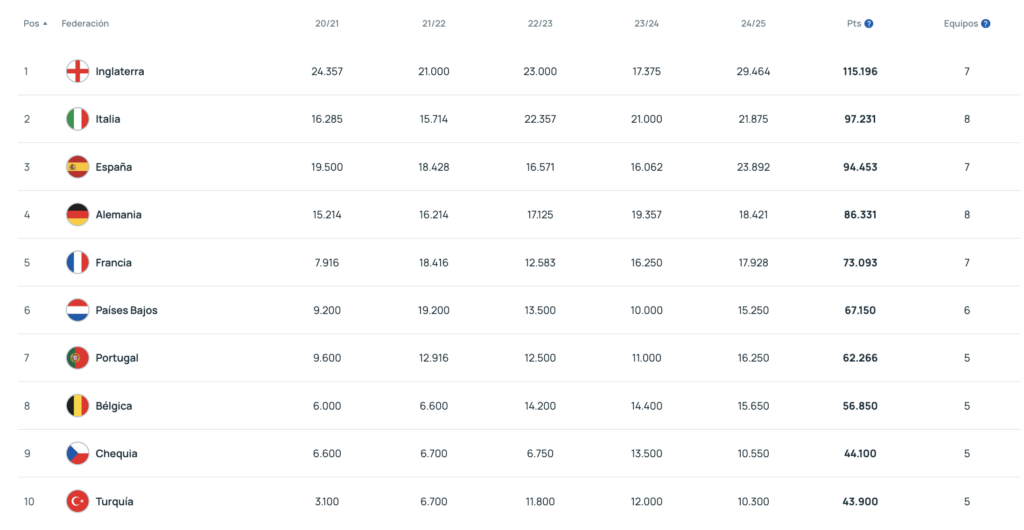Screen dimensions: 1024x530
Task: Open the Equipos help question mark
Action: coord(986,23)
